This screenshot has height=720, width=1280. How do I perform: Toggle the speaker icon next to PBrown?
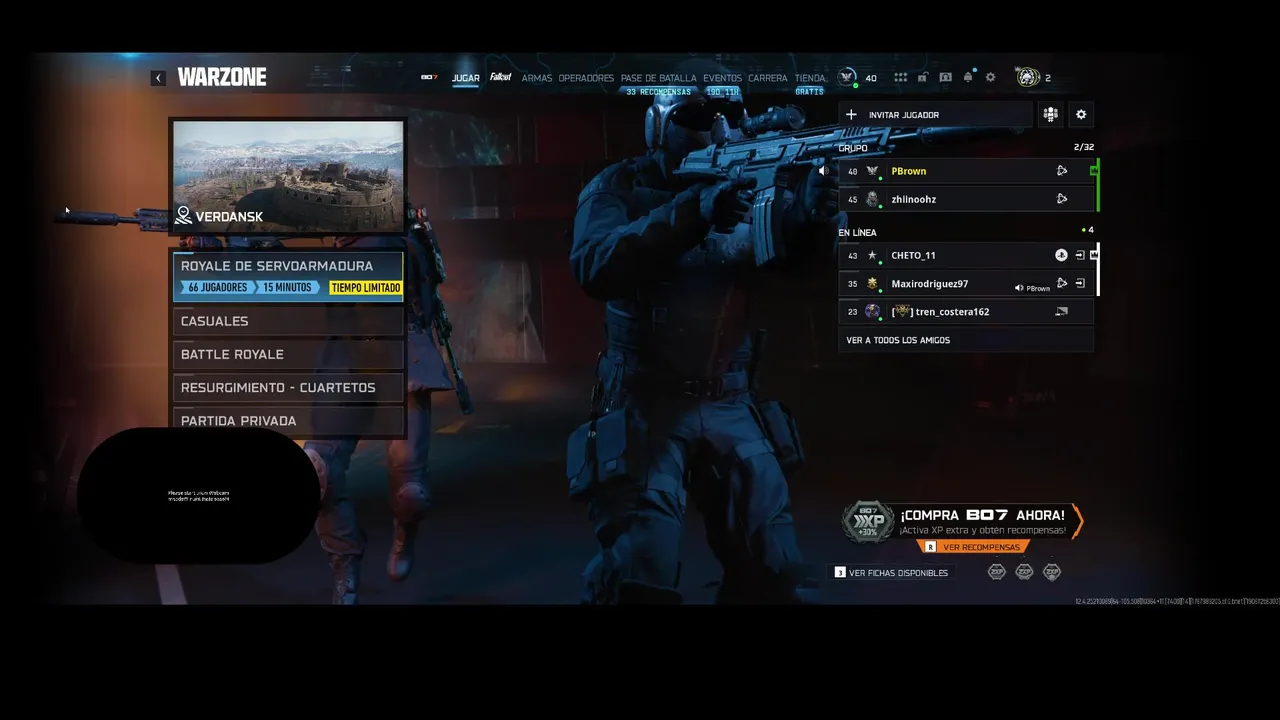pyautogui.click(x=824, y=171)
